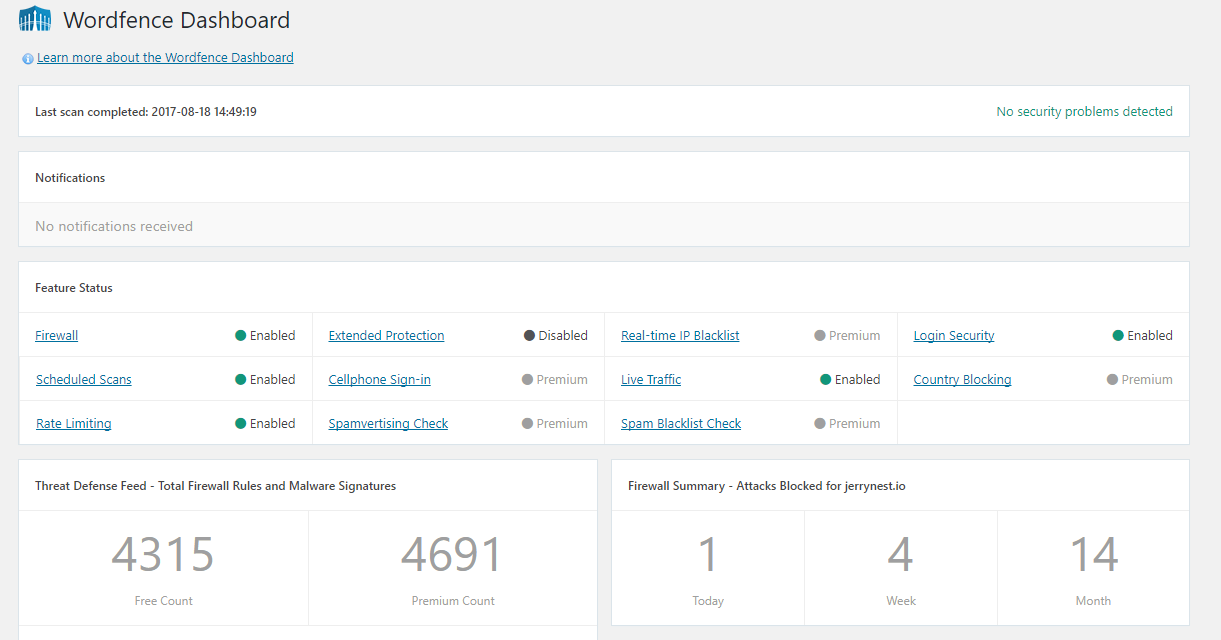The width and height of the screenshot is (1221, 640).
Task: Open the Country Blocking link
Action: 962,380
